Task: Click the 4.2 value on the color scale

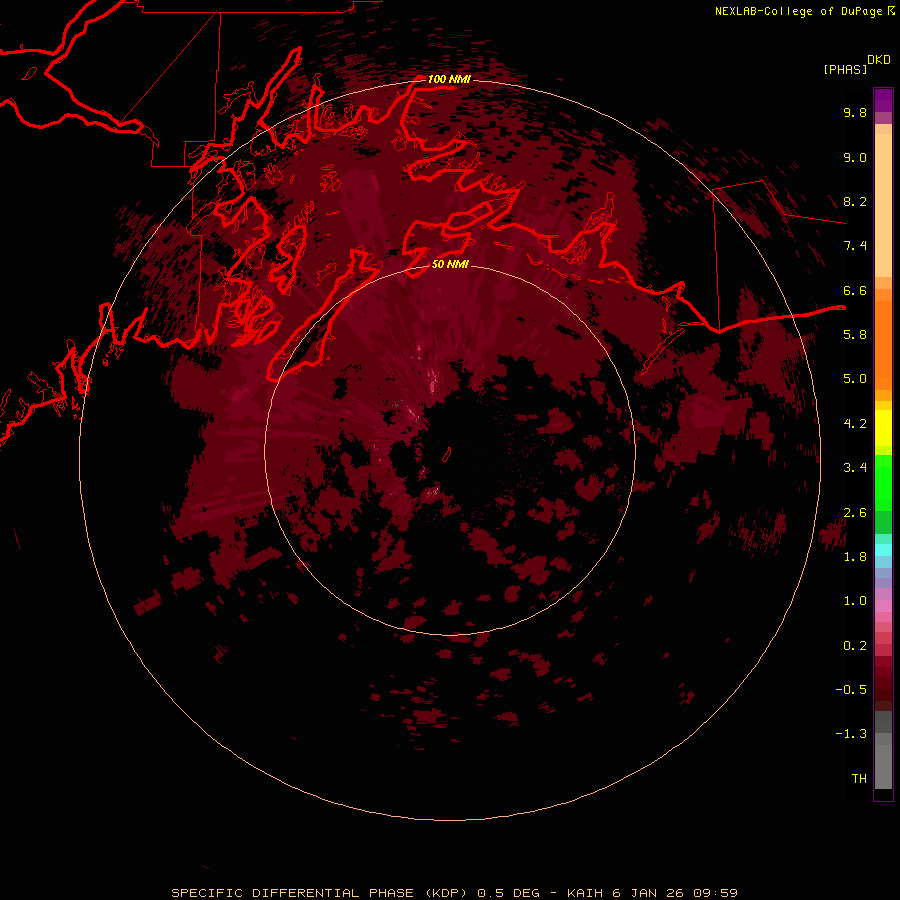Action: [x=855, y=424]
